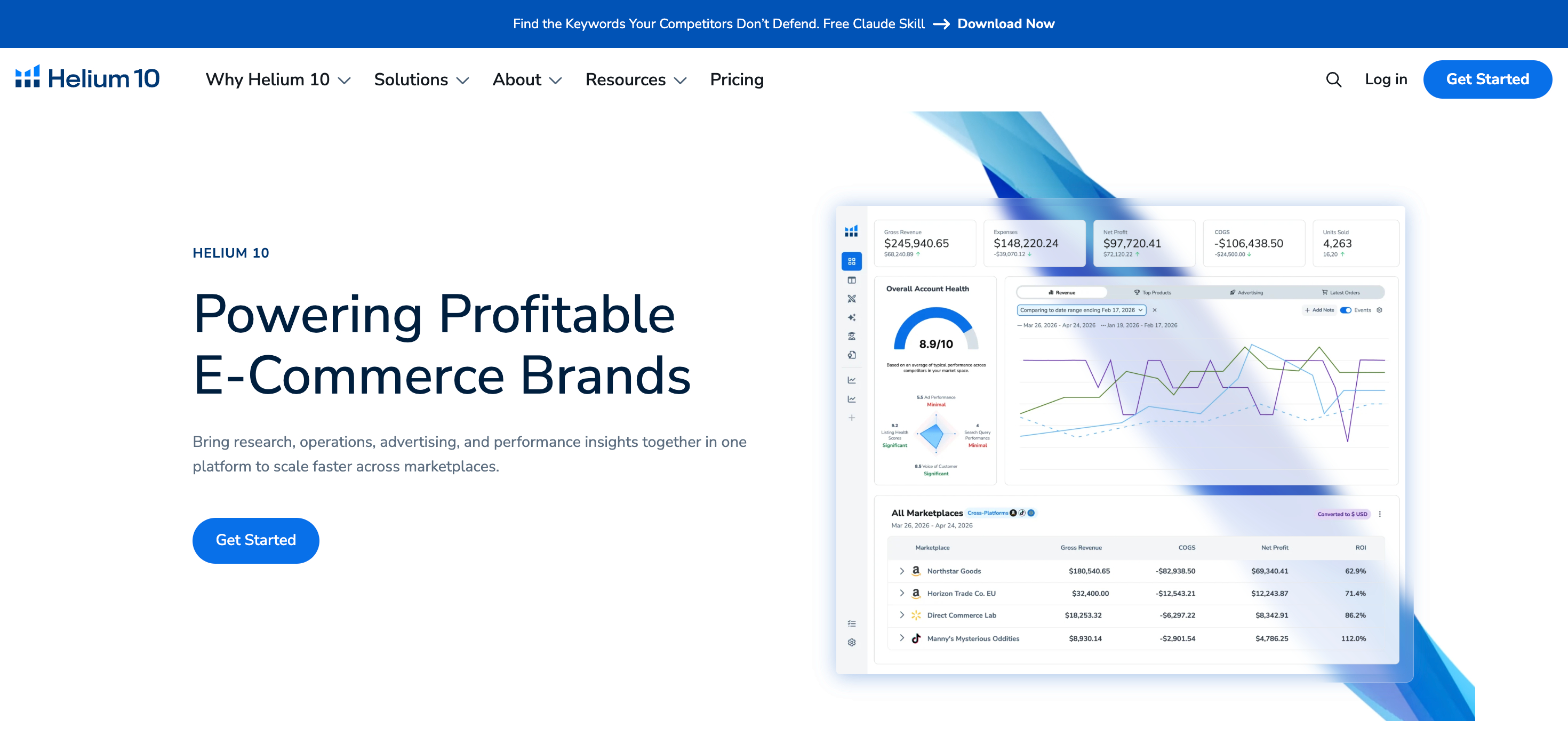Viewport: 1568px width, 736px height.
Task: Click the search magnifier icon
Action: pos(1333,79)
